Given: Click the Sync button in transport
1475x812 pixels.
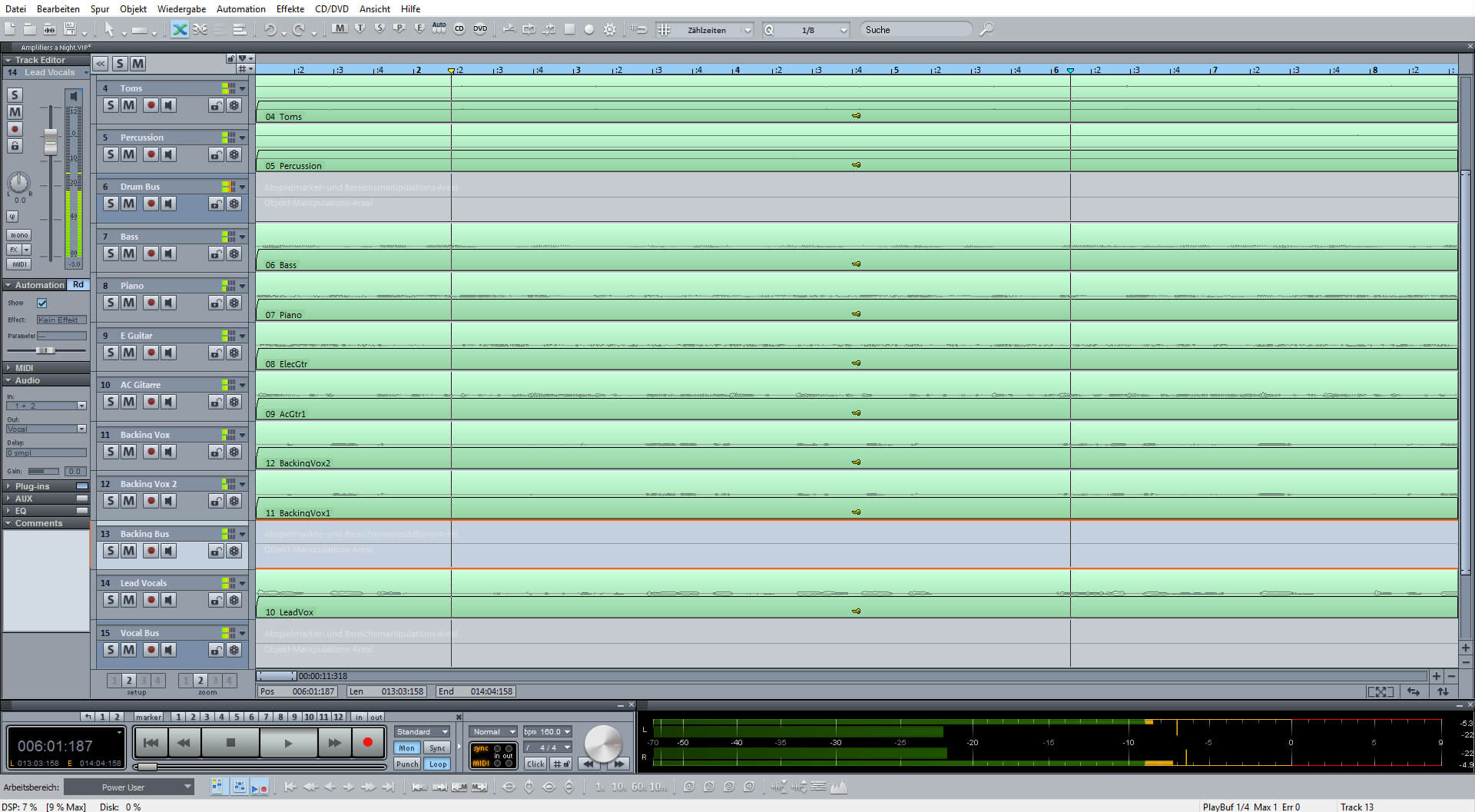Looking at the screenshot, I should pos(438,747).
